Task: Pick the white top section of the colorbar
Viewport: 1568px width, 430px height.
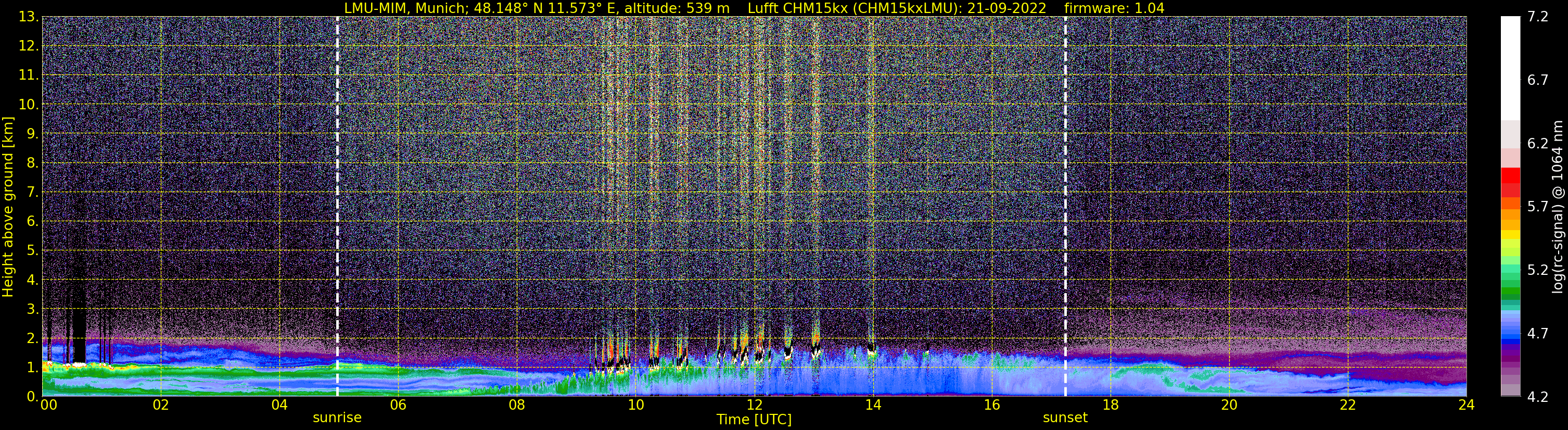Action: pos(1511,68)
